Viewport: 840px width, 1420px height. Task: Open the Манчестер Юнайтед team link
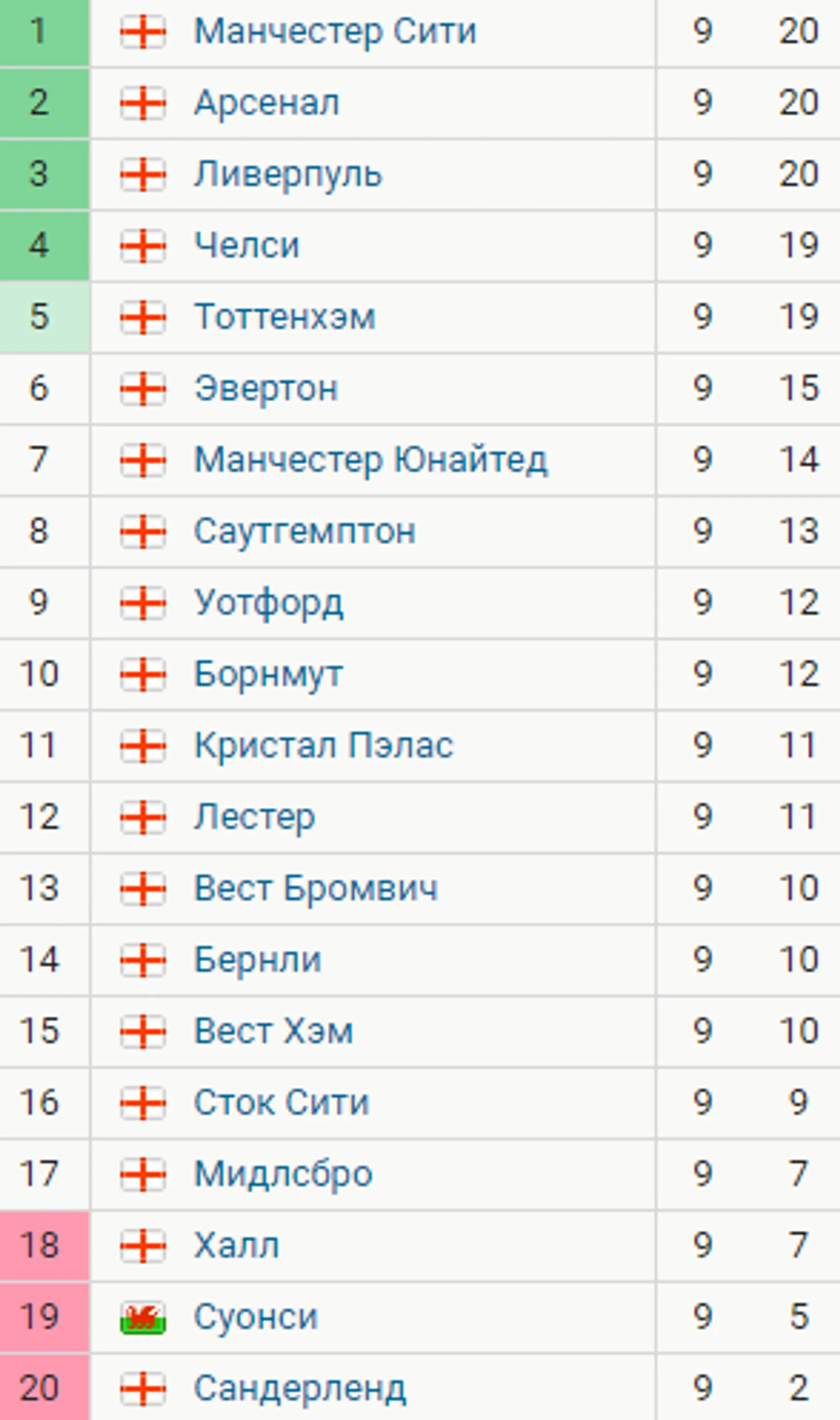coord(371,460)
